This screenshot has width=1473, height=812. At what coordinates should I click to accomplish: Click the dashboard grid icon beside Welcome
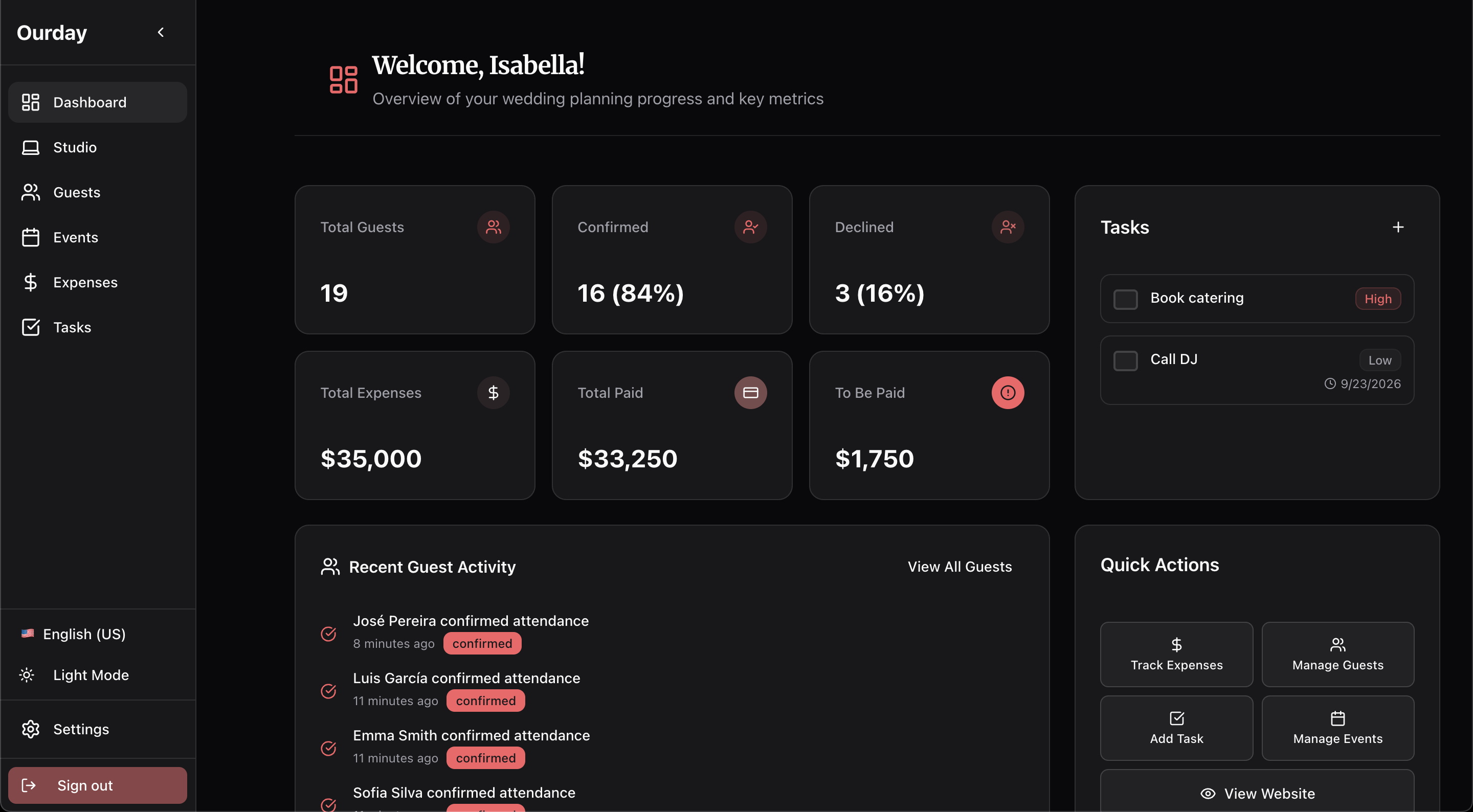point(343,79)
